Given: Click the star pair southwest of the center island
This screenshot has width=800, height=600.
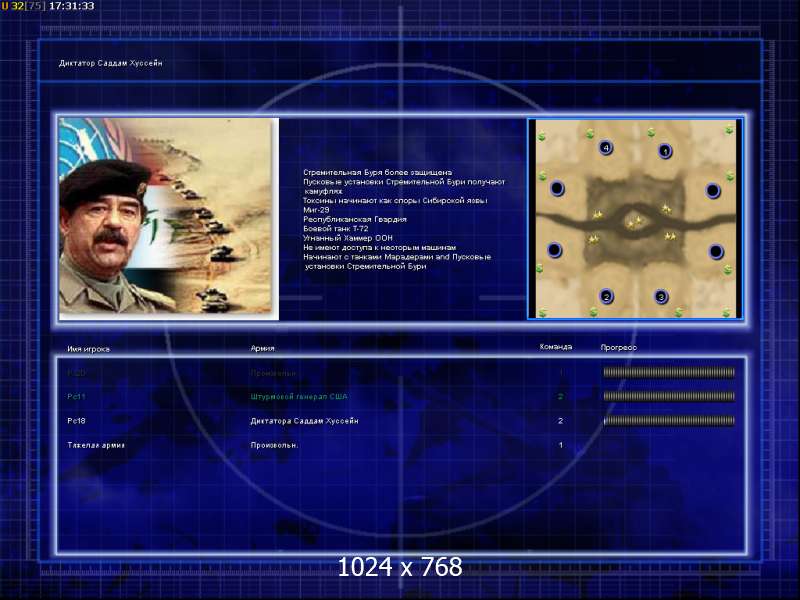Looking at the screenshot, I should point(593,239).
